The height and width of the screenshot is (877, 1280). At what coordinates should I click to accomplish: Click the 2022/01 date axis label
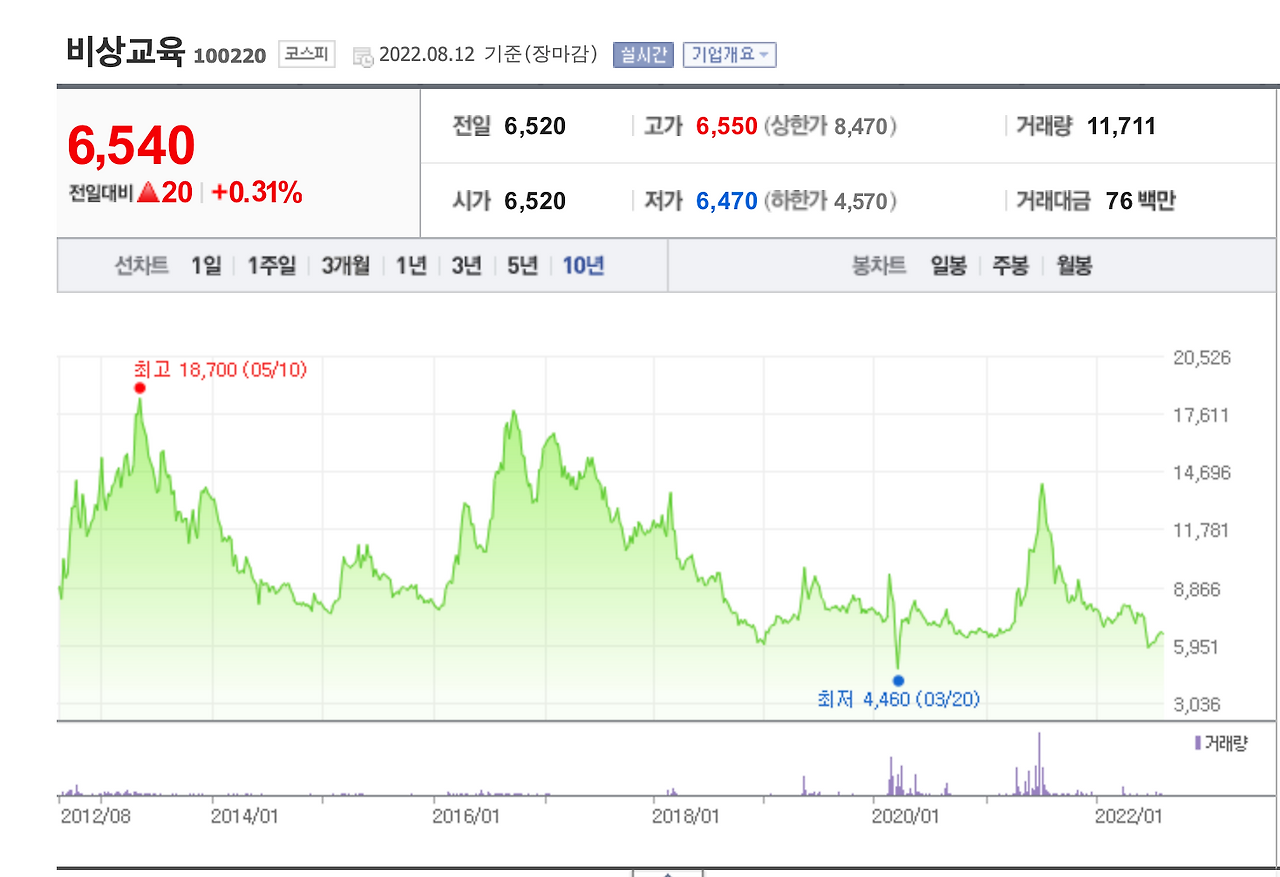1129,815
